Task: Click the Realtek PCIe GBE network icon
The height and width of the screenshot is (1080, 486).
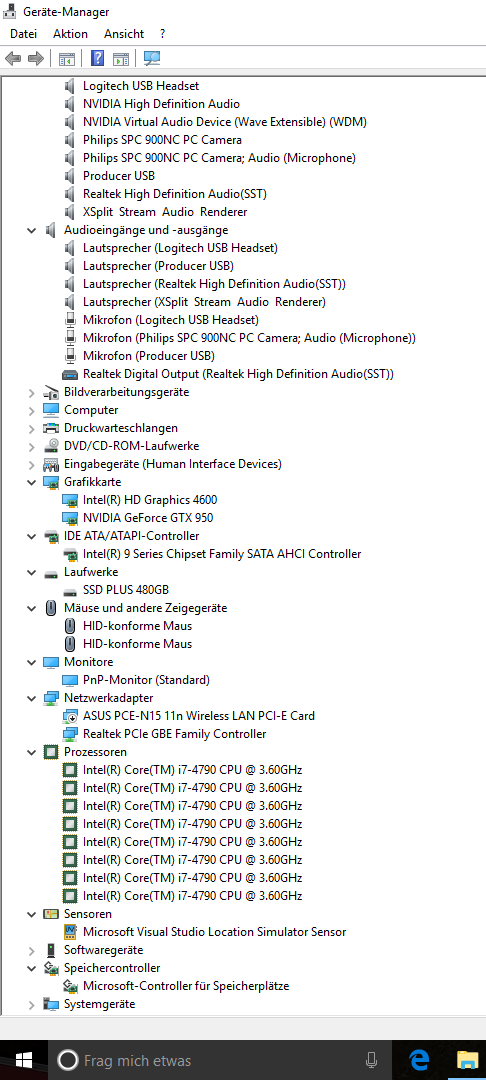Action: [x=70, y=734]
